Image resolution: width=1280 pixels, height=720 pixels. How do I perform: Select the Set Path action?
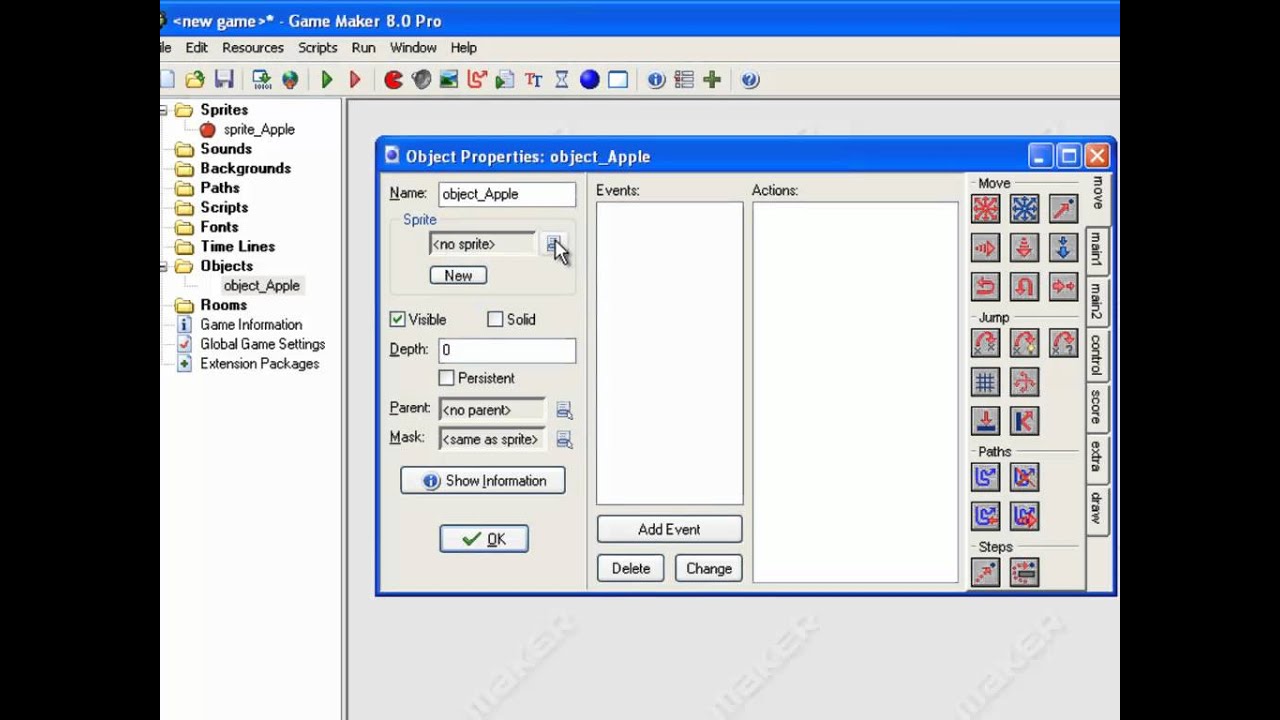pyautogui.click(x=986, y=477)
